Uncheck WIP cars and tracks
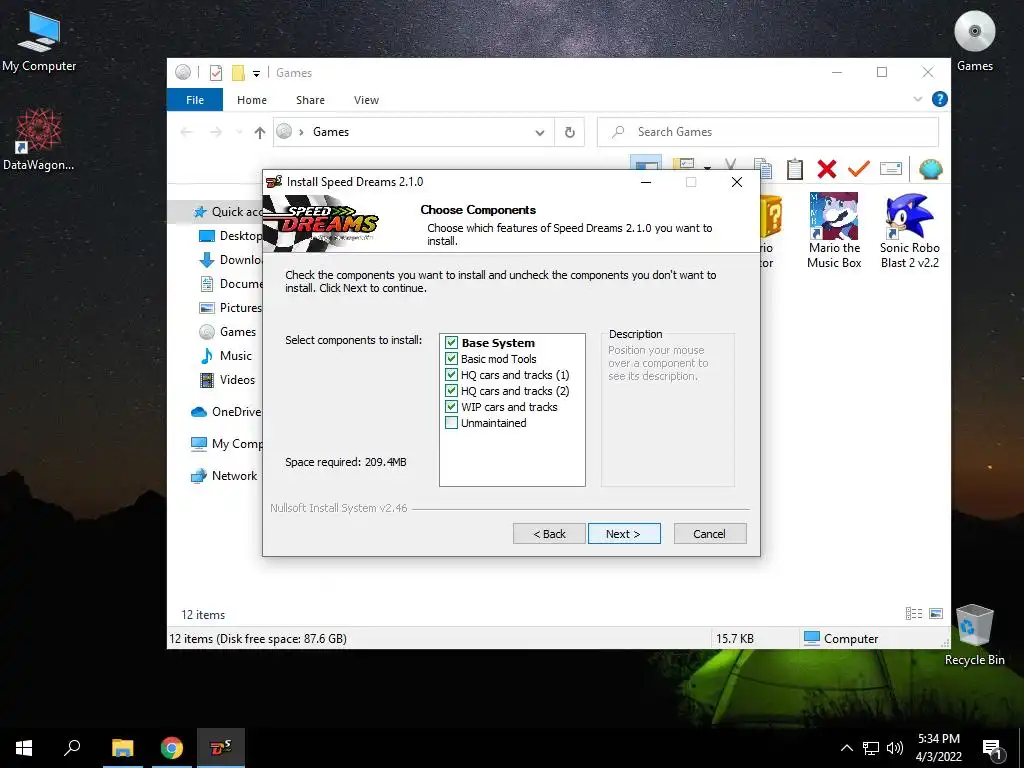The image size is (1024, 768). (451, 407)
